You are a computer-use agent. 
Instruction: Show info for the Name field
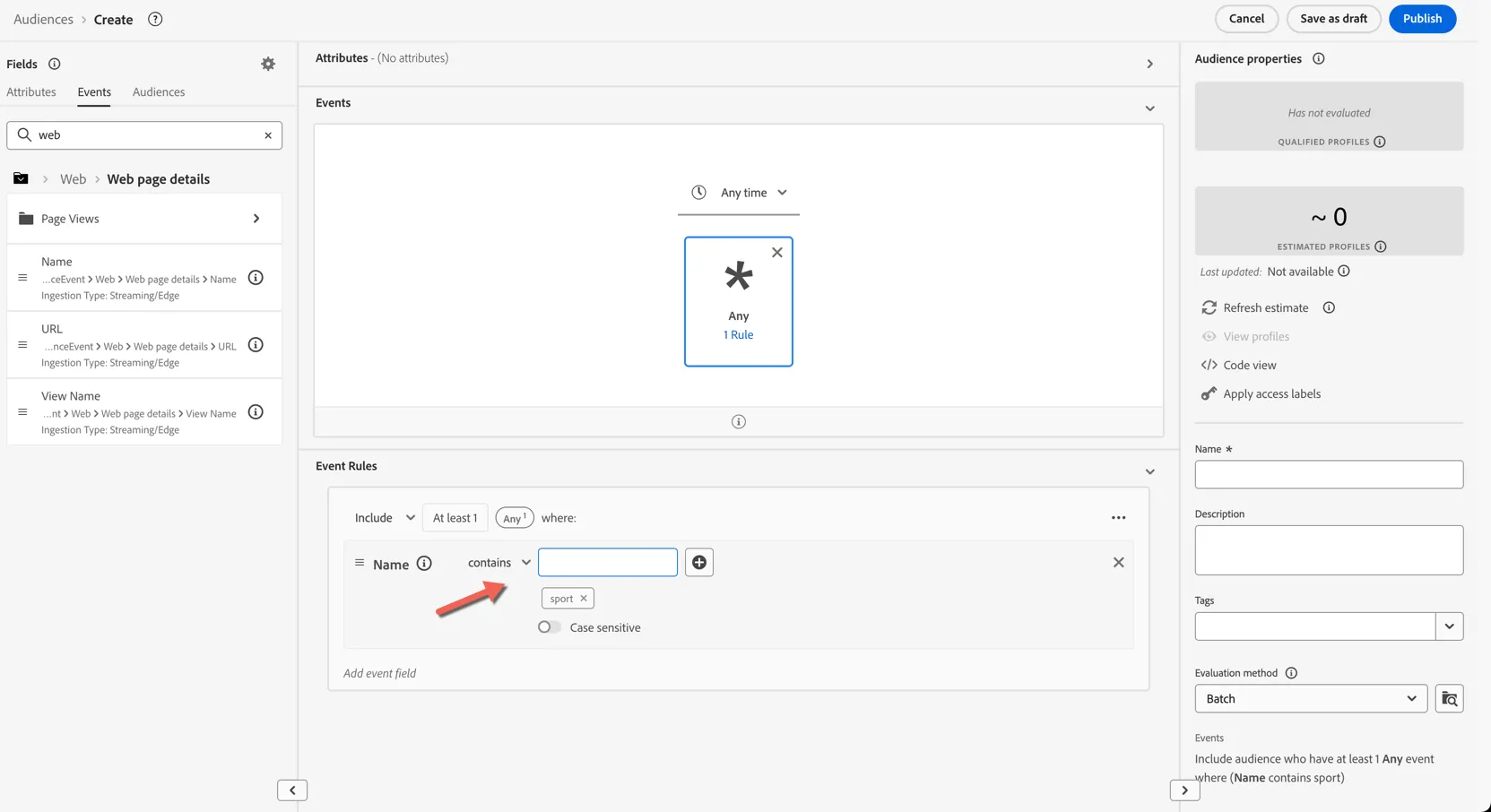point(256,278)
